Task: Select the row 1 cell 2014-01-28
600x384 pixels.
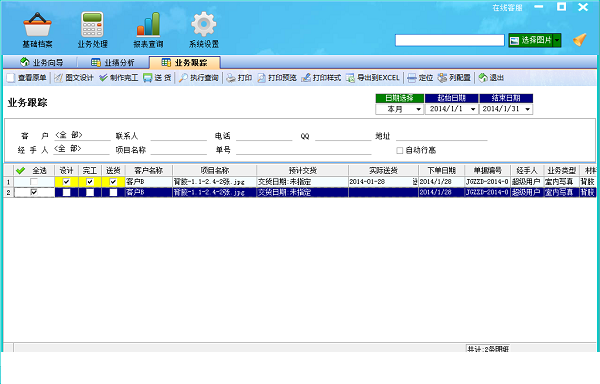Action: point(383,182)
